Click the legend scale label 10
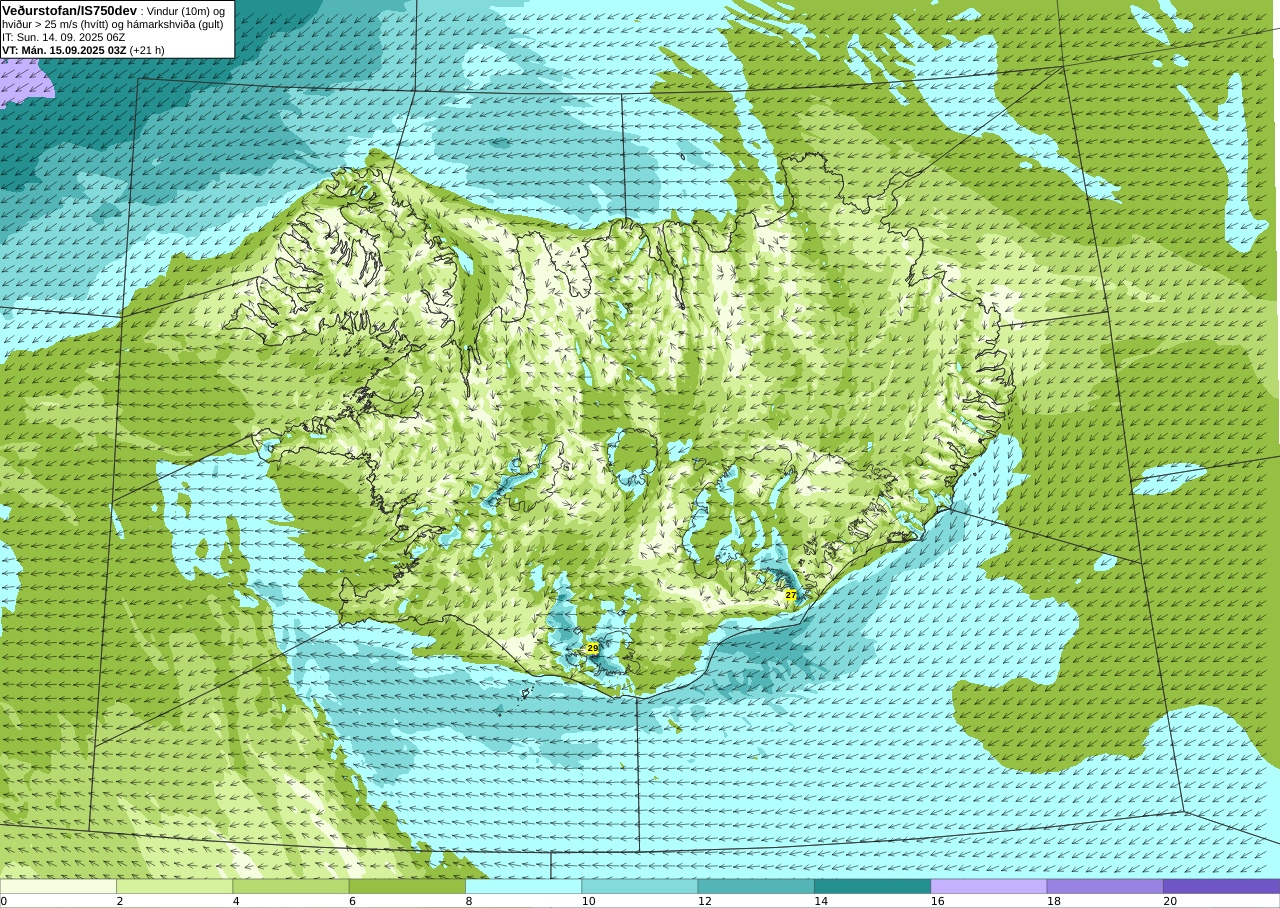The image size is (1280, 908). tap(588, 901)
